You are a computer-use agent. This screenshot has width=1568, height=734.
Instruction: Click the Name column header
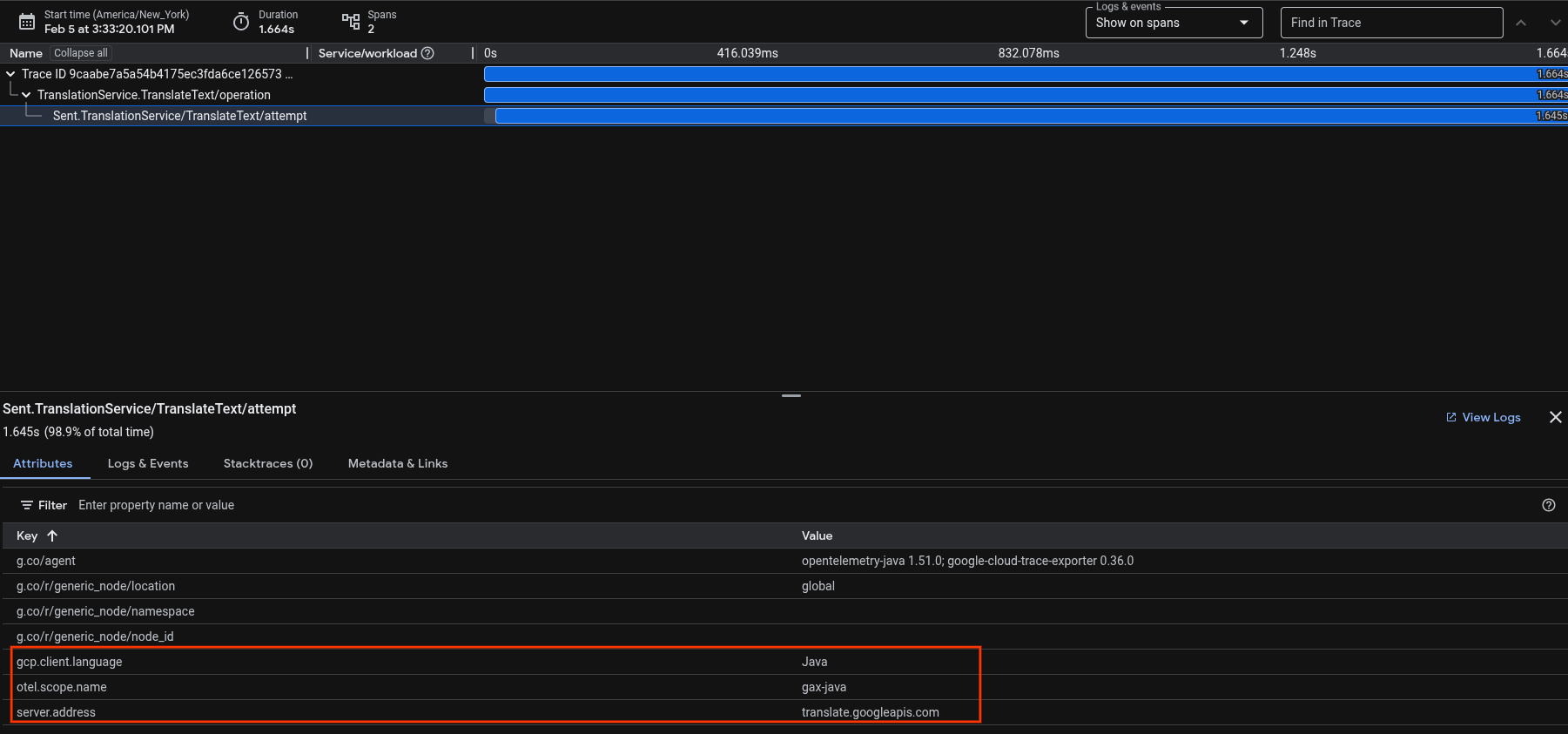26,53
